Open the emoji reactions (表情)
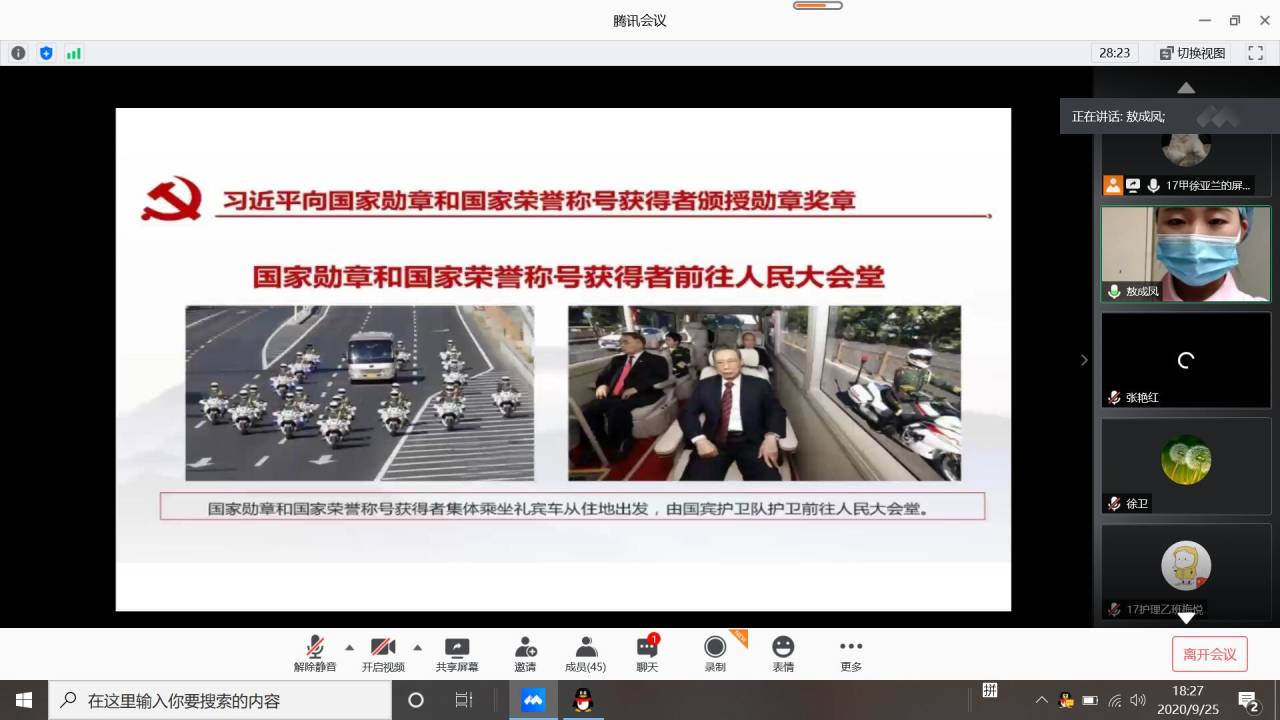The image size is (1280, 720). (x=783, y=654)
